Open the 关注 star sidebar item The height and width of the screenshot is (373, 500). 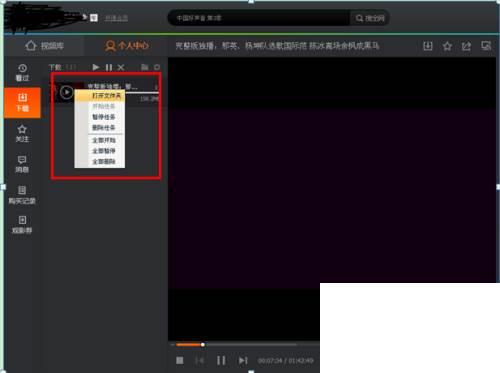(22, 134)
